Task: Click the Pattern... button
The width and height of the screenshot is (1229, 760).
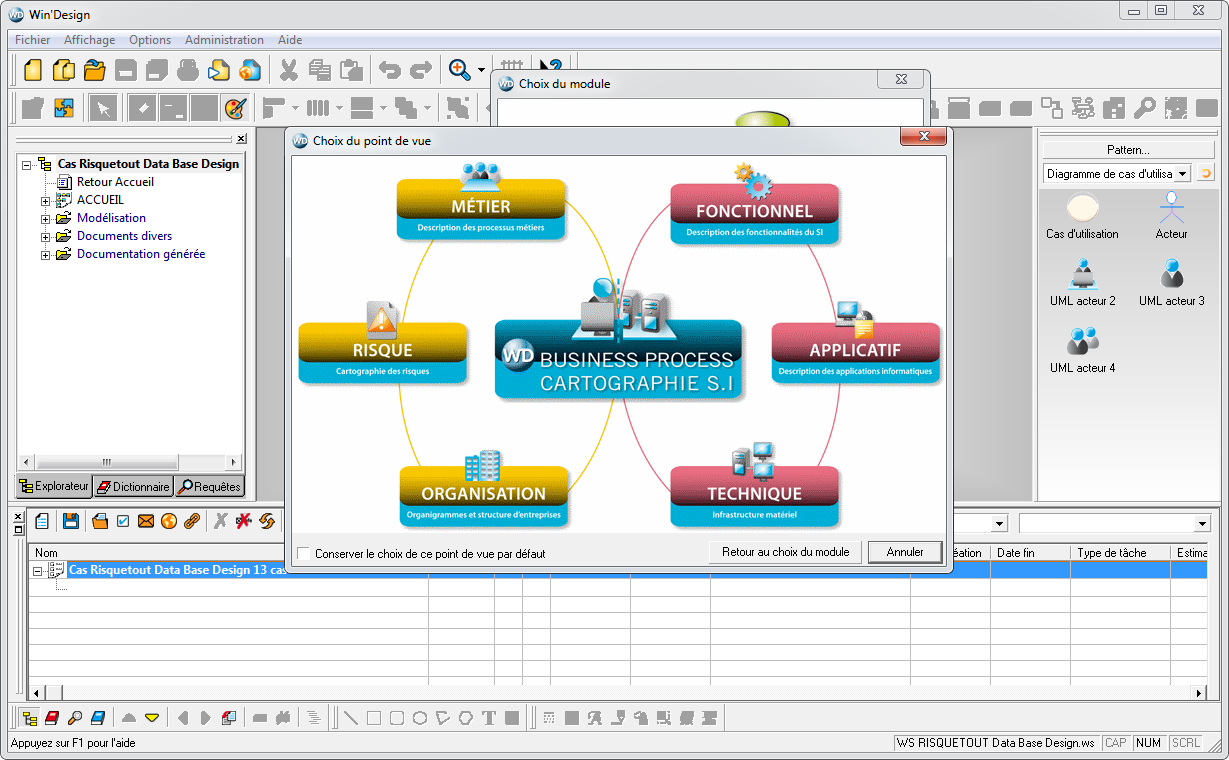Action: [1128, 150]
